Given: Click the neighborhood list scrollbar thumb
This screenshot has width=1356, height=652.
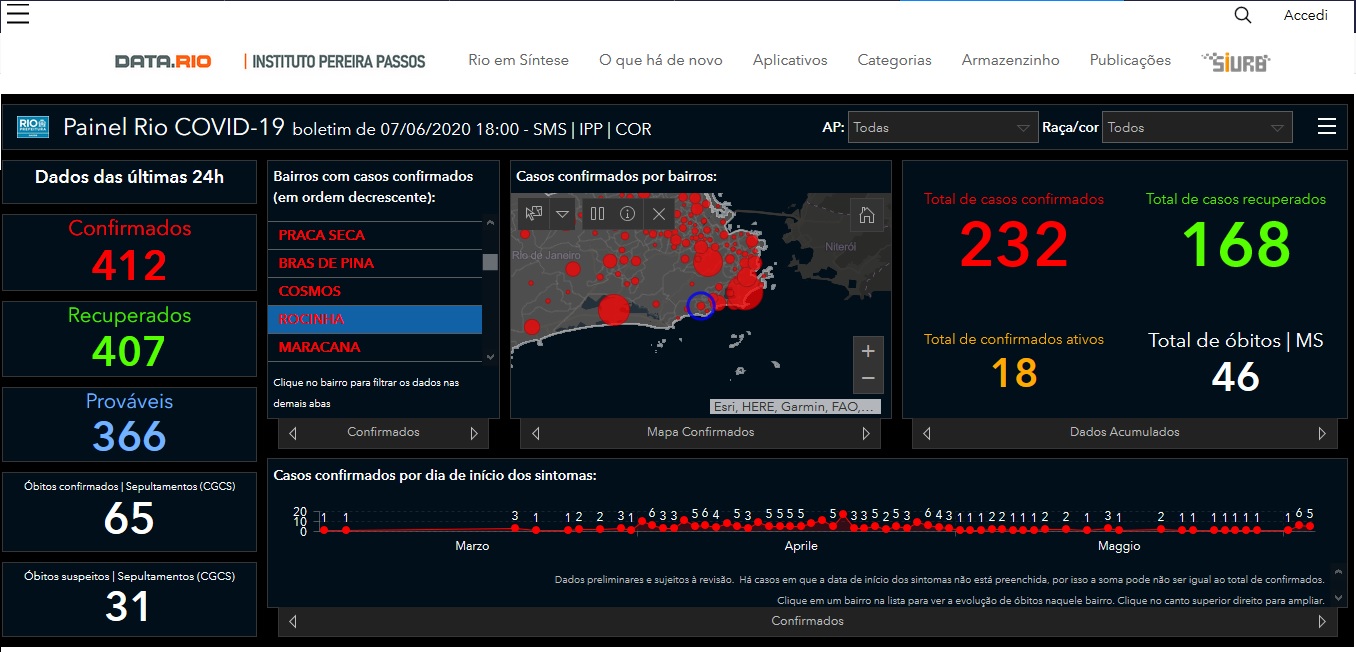Looking at the screenshot, I should click(490, 262).
